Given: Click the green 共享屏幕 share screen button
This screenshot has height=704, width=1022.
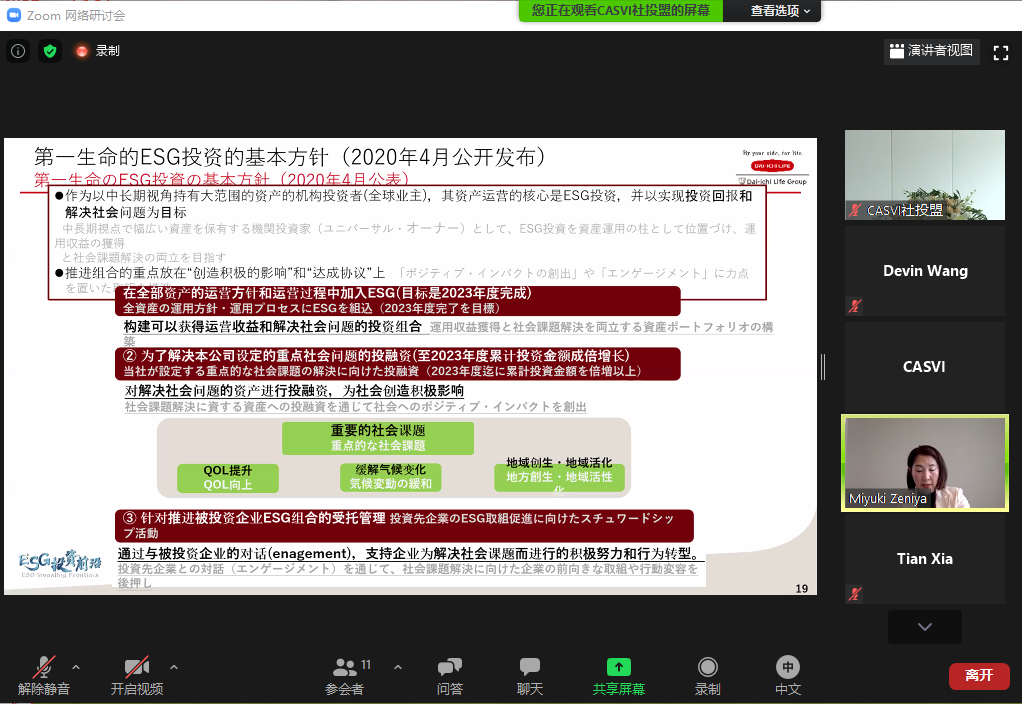Looking at the screenshot, I should pyautogui.click(x=619, y=675).
